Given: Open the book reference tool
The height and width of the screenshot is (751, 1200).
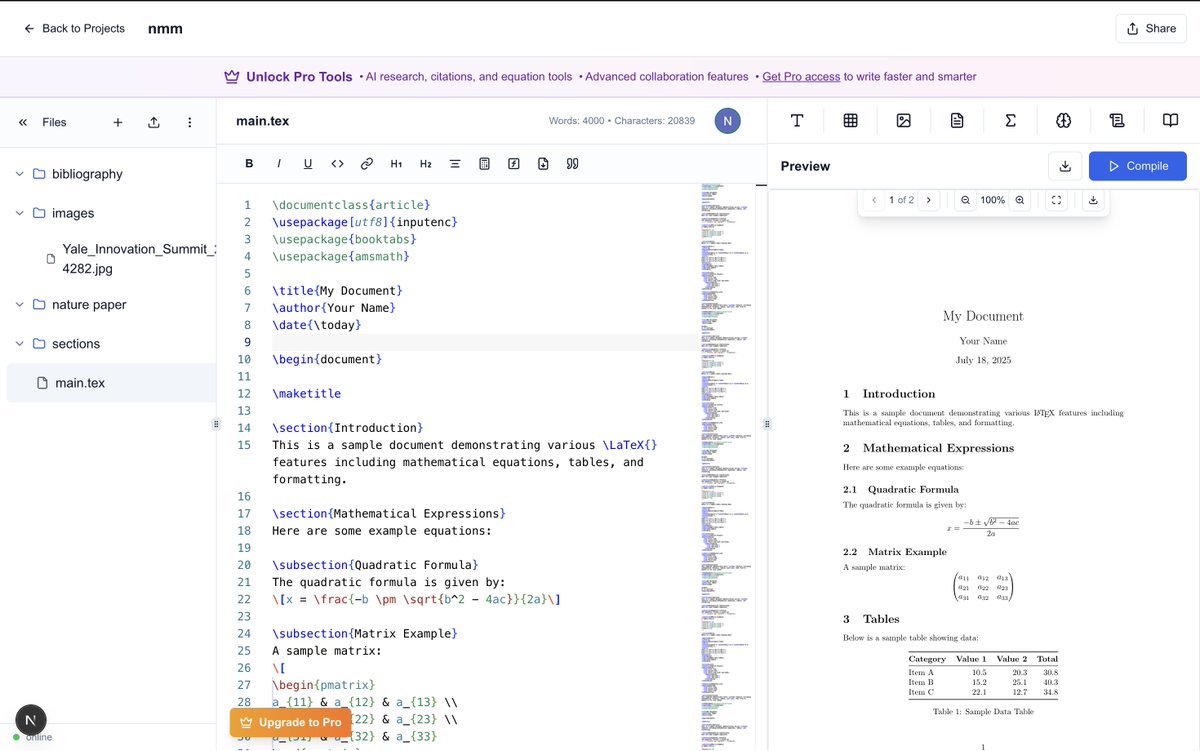Looking at the screenshot, I should point(1170,121).
